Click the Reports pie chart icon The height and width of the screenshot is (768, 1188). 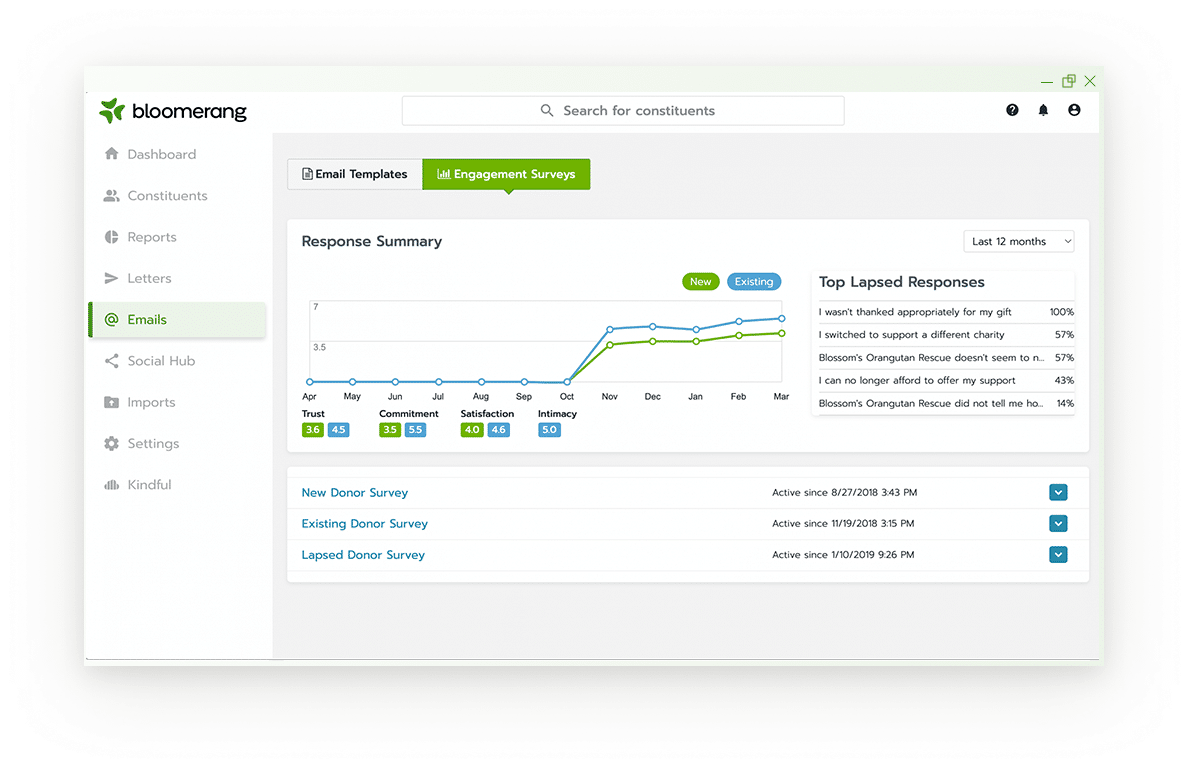pyautogui.click(x=111, y=237)
